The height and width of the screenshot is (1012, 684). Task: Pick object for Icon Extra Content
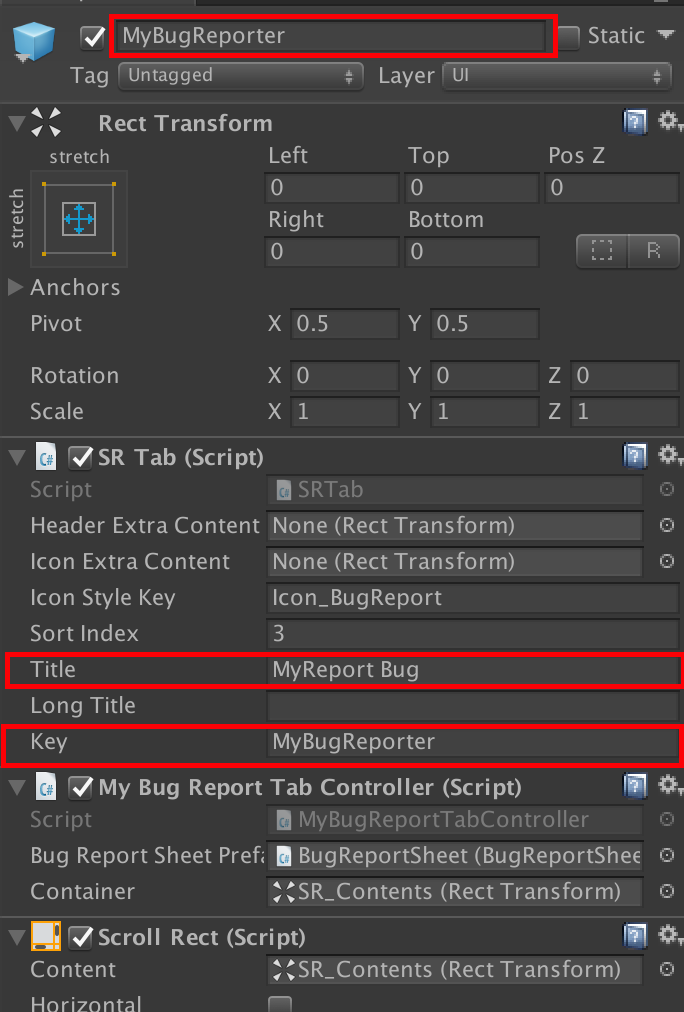(667, 562)
